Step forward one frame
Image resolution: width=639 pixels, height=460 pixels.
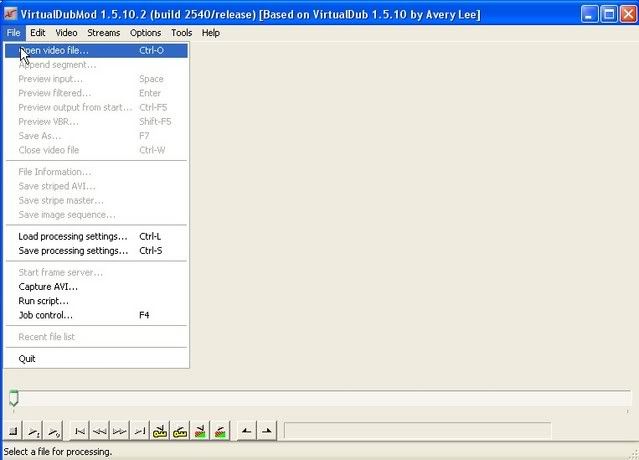click(120, 431)
